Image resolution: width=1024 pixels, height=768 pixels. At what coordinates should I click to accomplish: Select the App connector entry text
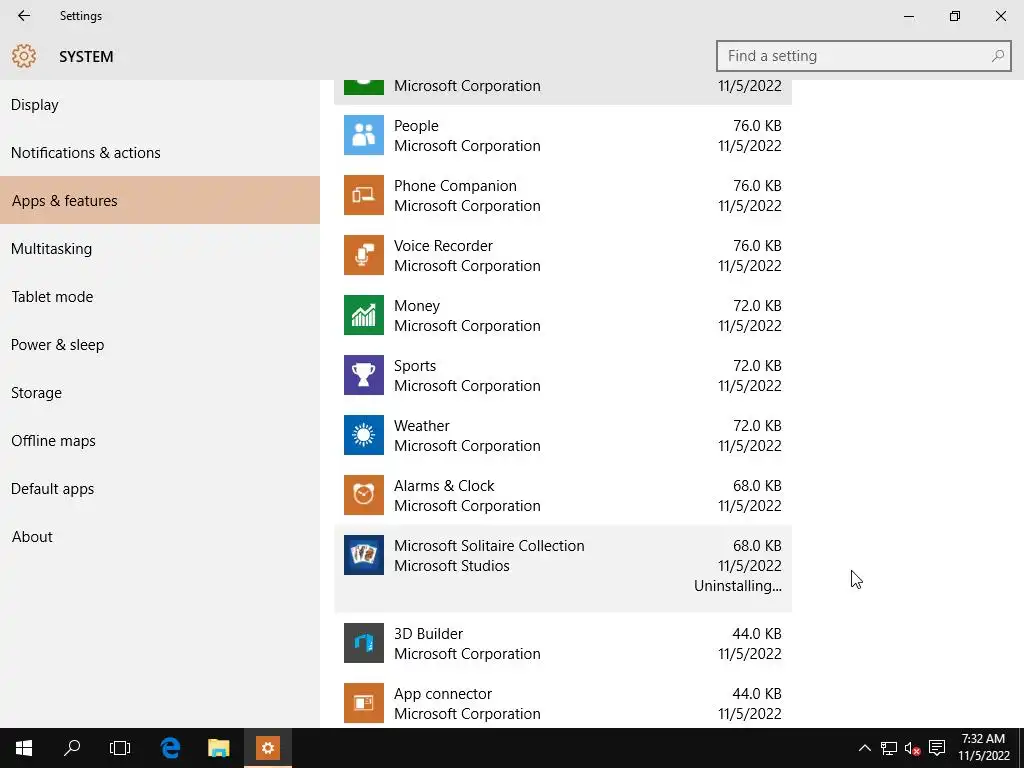[x=443, y=694]
